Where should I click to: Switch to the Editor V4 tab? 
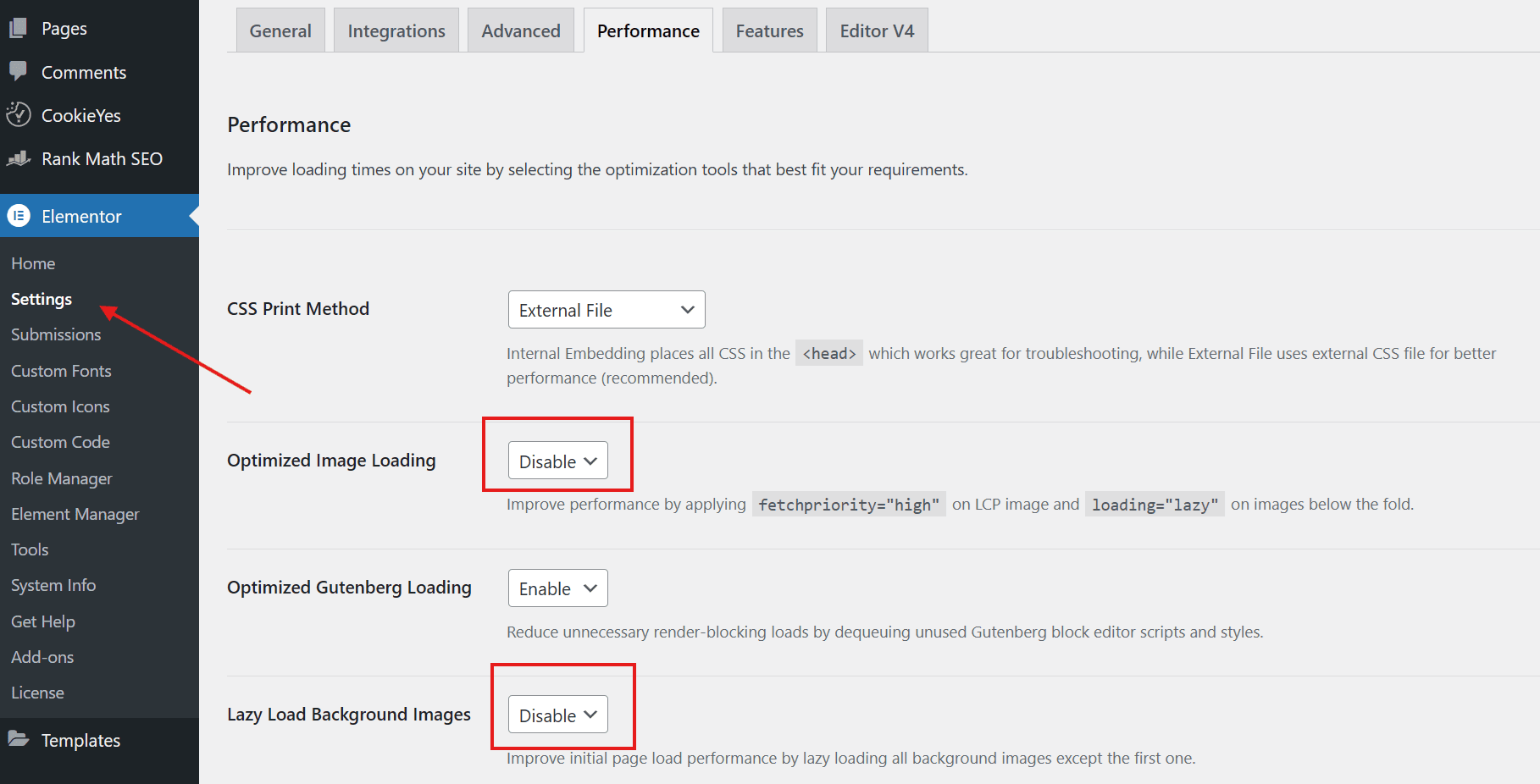tap(877, 30)
